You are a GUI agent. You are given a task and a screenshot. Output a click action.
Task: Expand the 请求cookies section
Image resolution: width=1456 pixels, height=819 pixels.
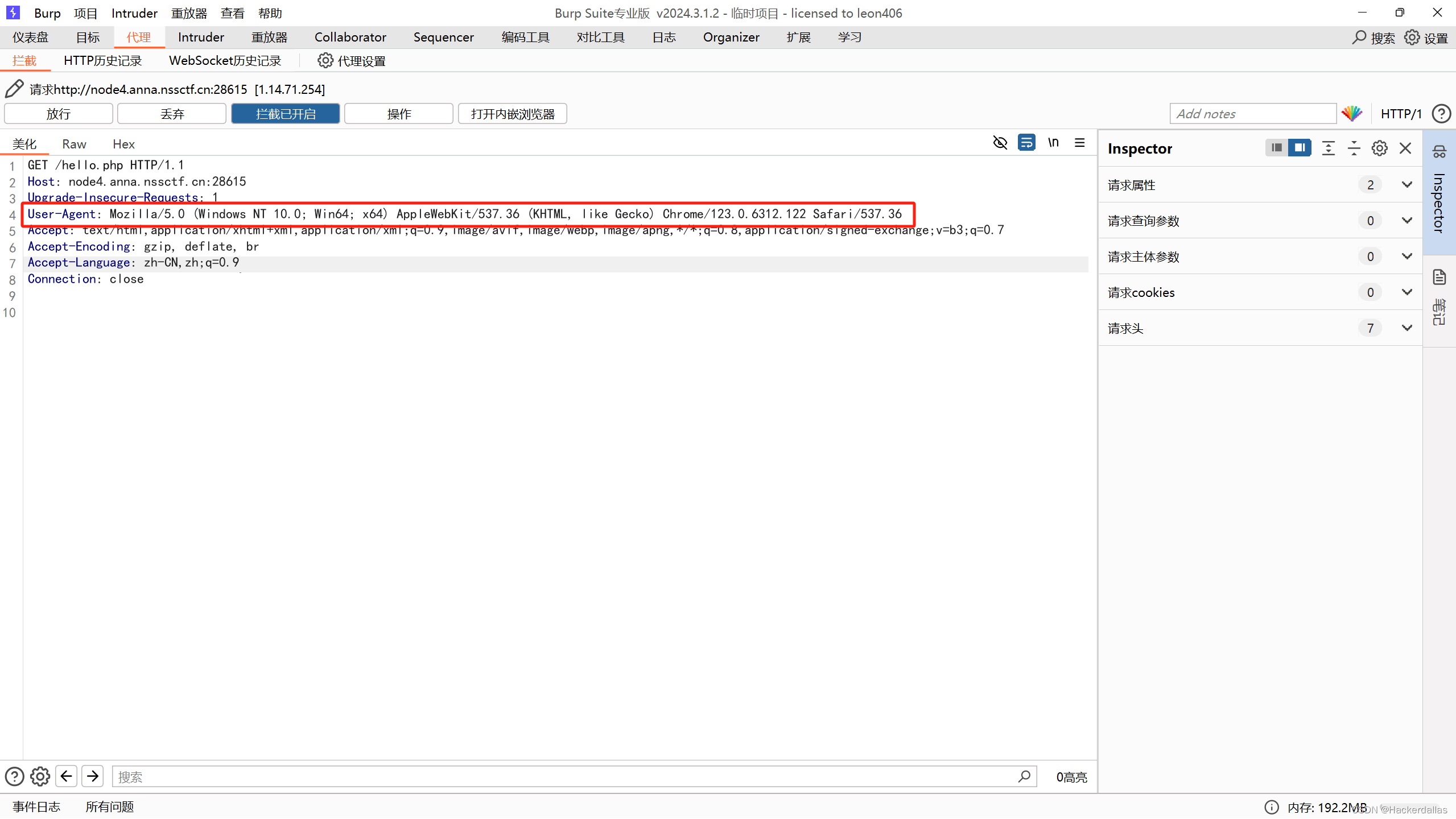pos(1406,292)
